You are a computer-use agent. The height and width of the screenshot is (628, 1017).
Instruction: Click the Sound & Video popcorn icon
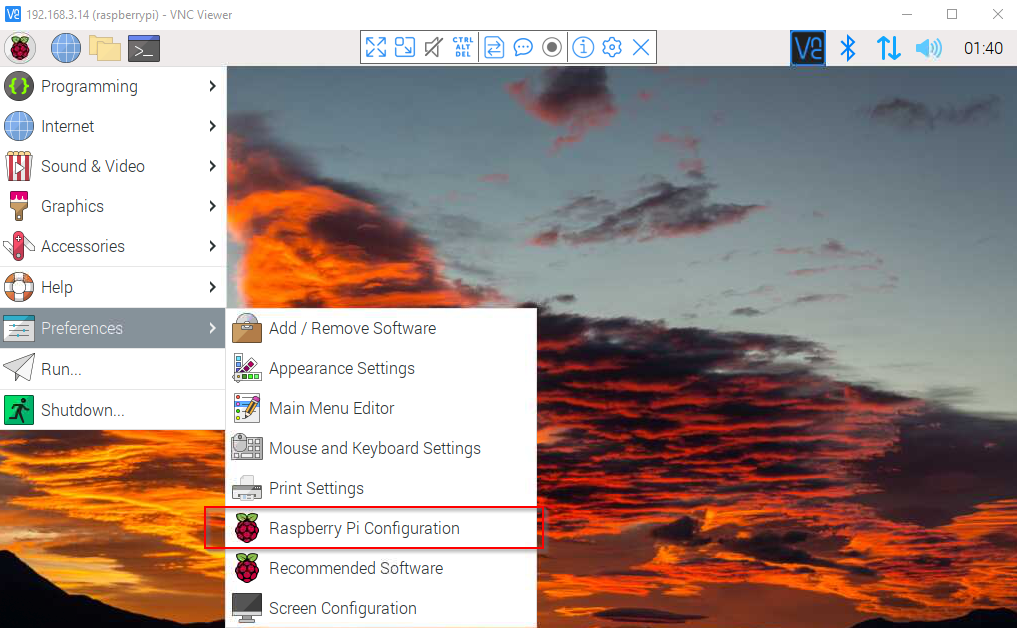coord(19,166)
